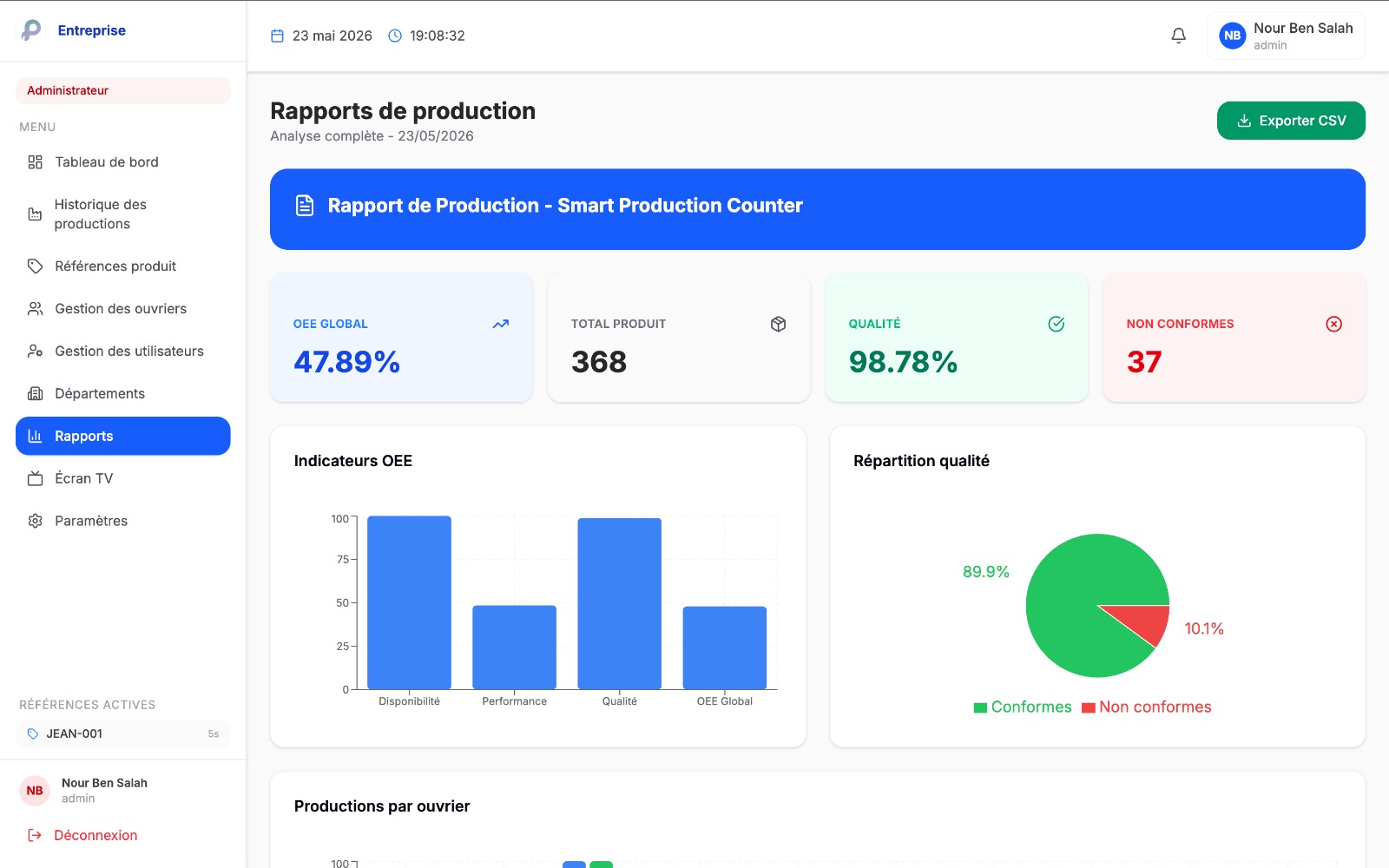
Task: Click the X circle icon on Non Conformes card
Action: pyautogui.click(x=1334, y=324)
